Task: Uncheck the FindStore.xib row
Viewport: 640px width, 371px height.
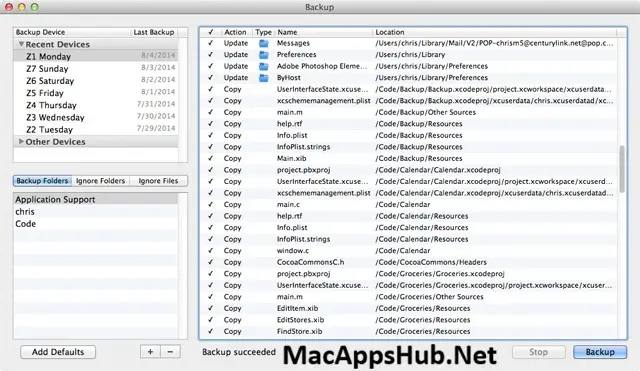Action: (211, 331)
